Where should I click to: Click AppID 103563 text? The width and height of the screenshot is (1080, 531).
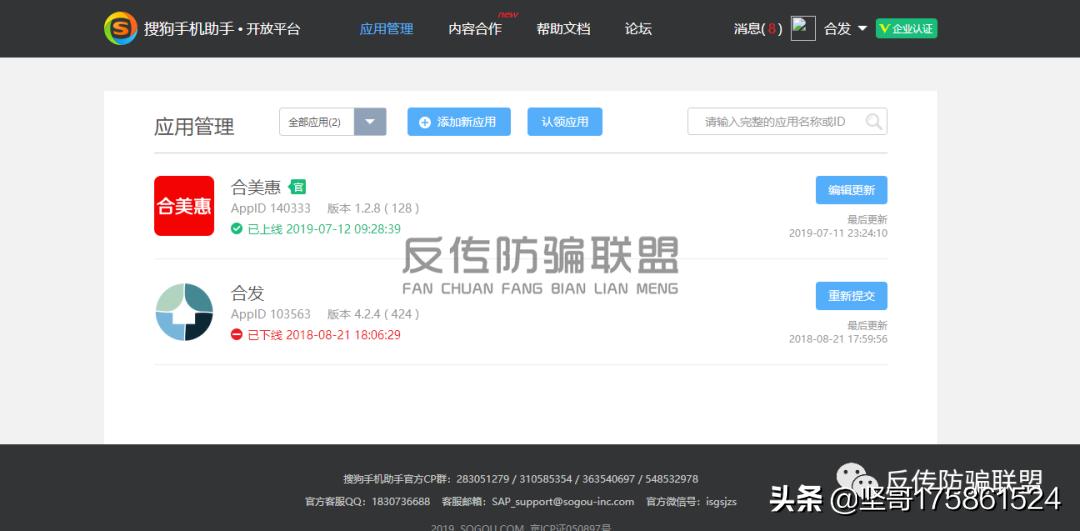271,314
